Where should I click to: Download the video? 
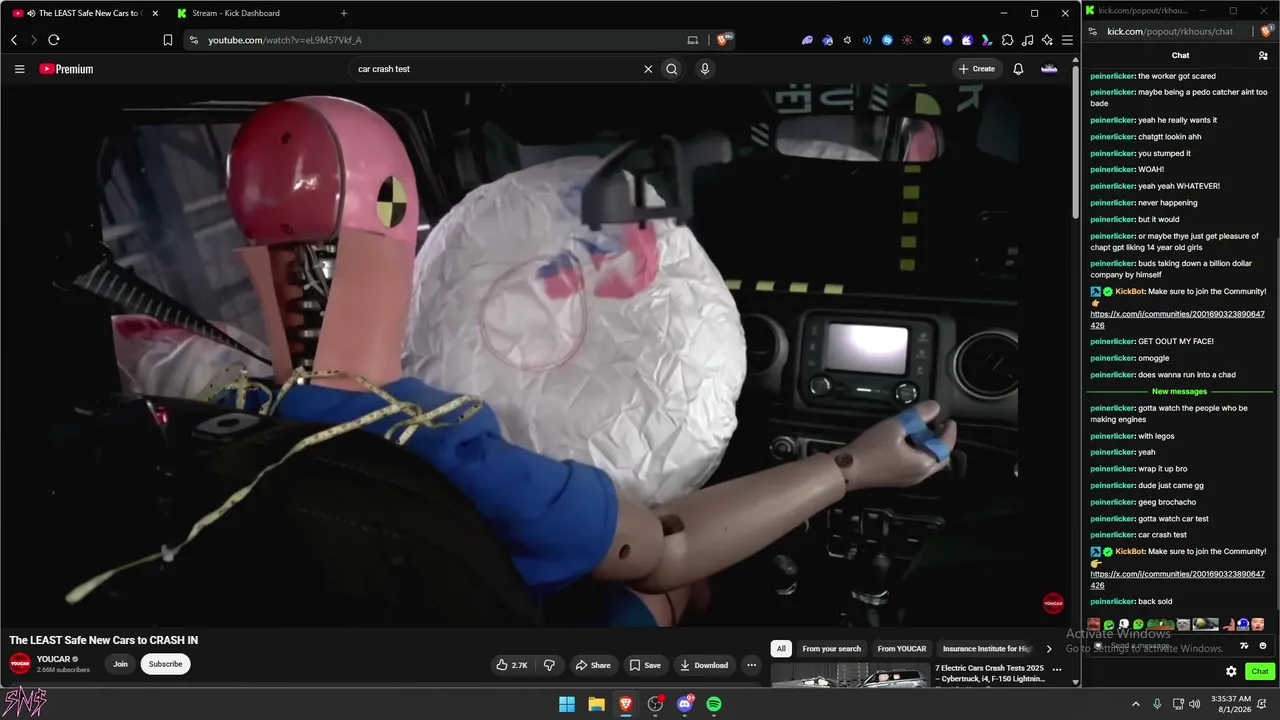coord(704,665)
